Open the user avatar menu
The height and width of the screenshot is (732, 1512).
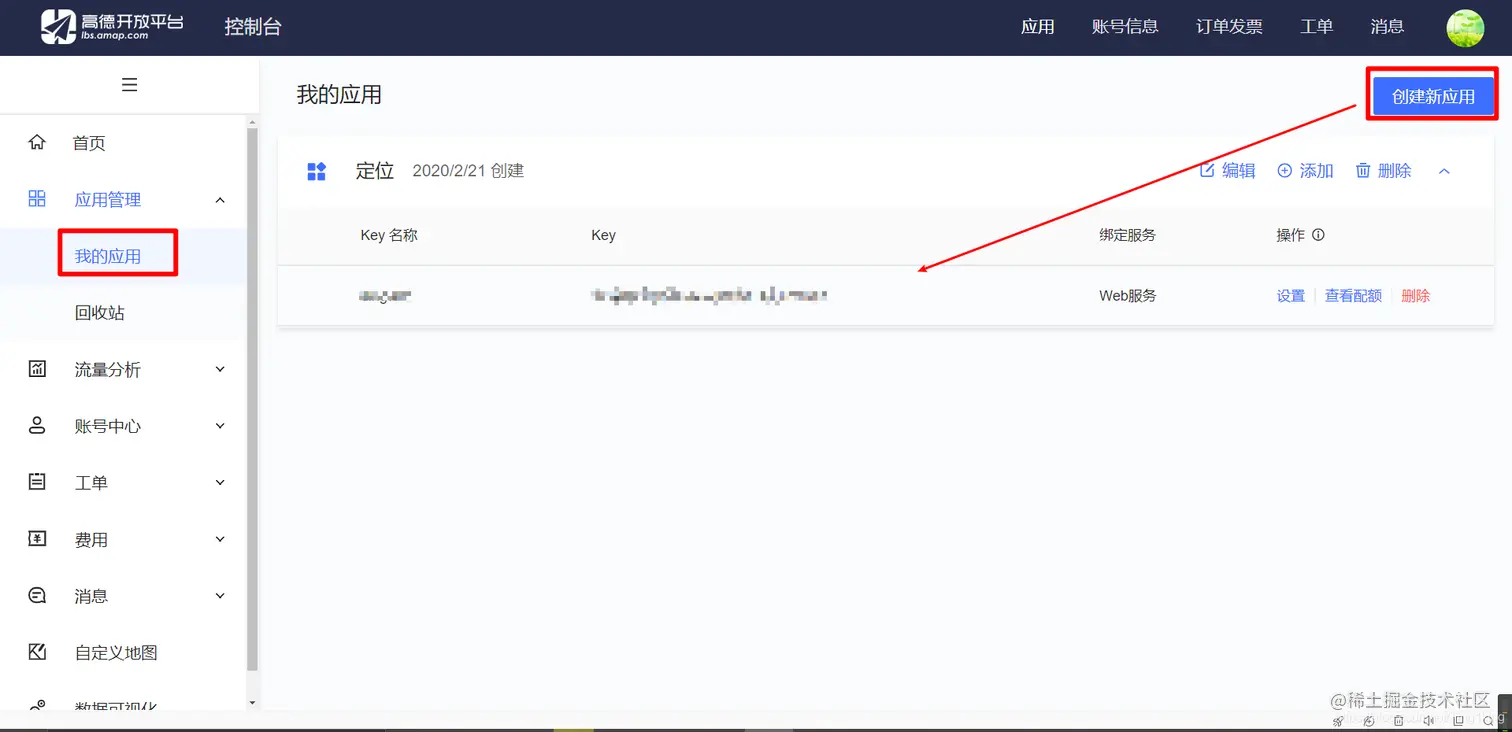(x=1465, y=27)
